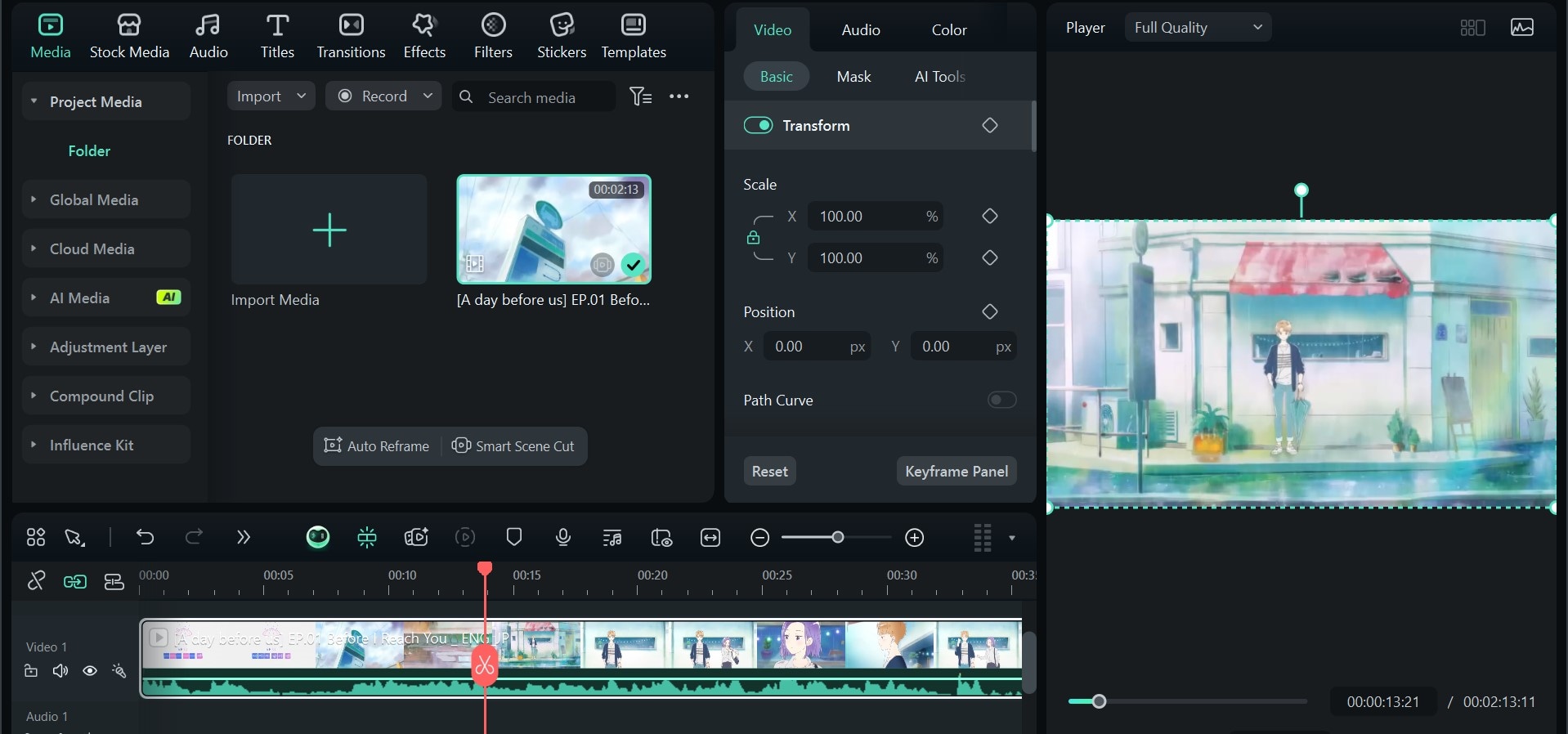Open the Audio media panel
Image resolution: width=1568 pixels, height=734 pixels.
coord(208,37)
